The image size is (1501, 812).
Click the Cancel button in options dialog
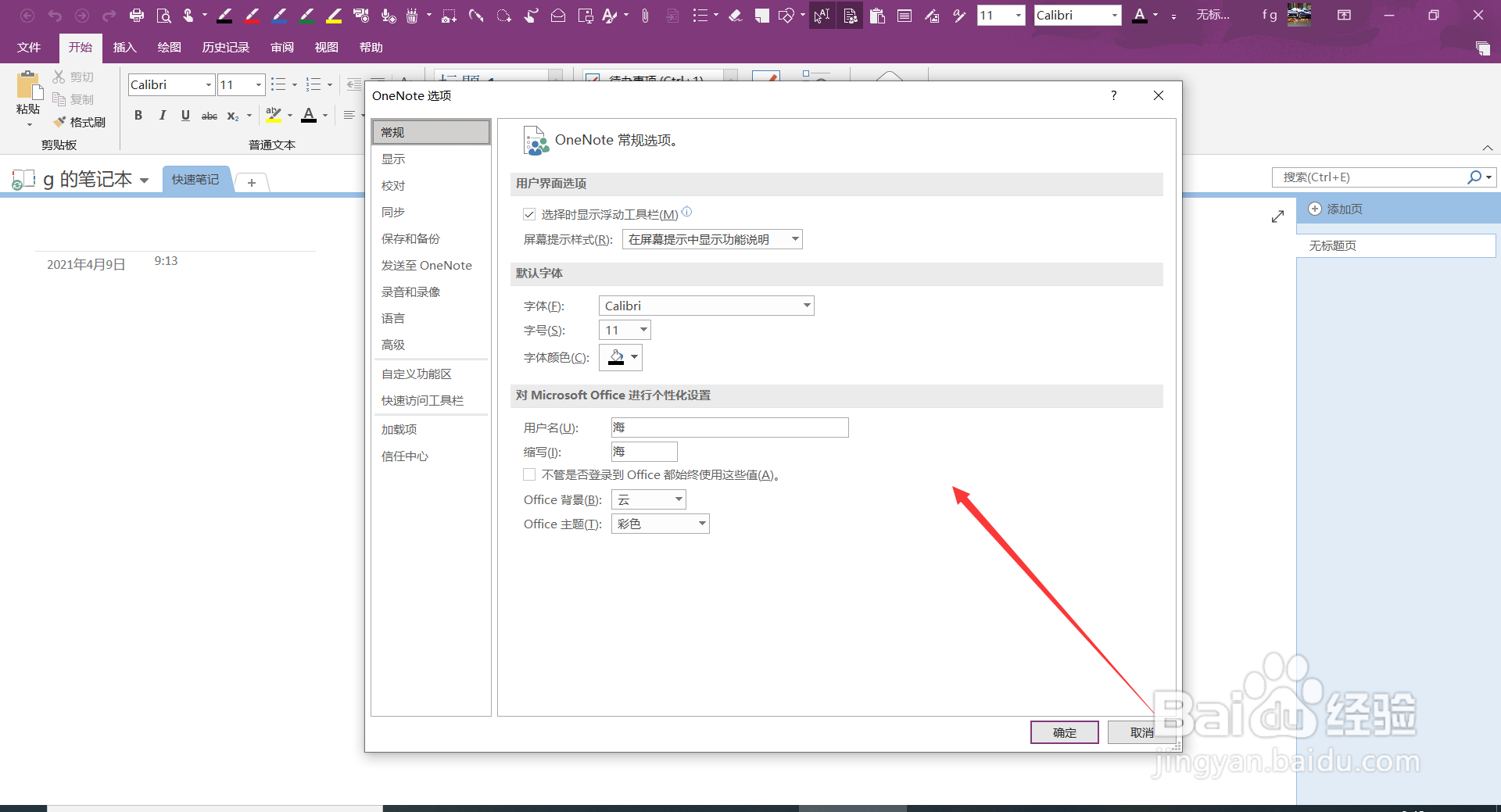[x=1141, y=732]
